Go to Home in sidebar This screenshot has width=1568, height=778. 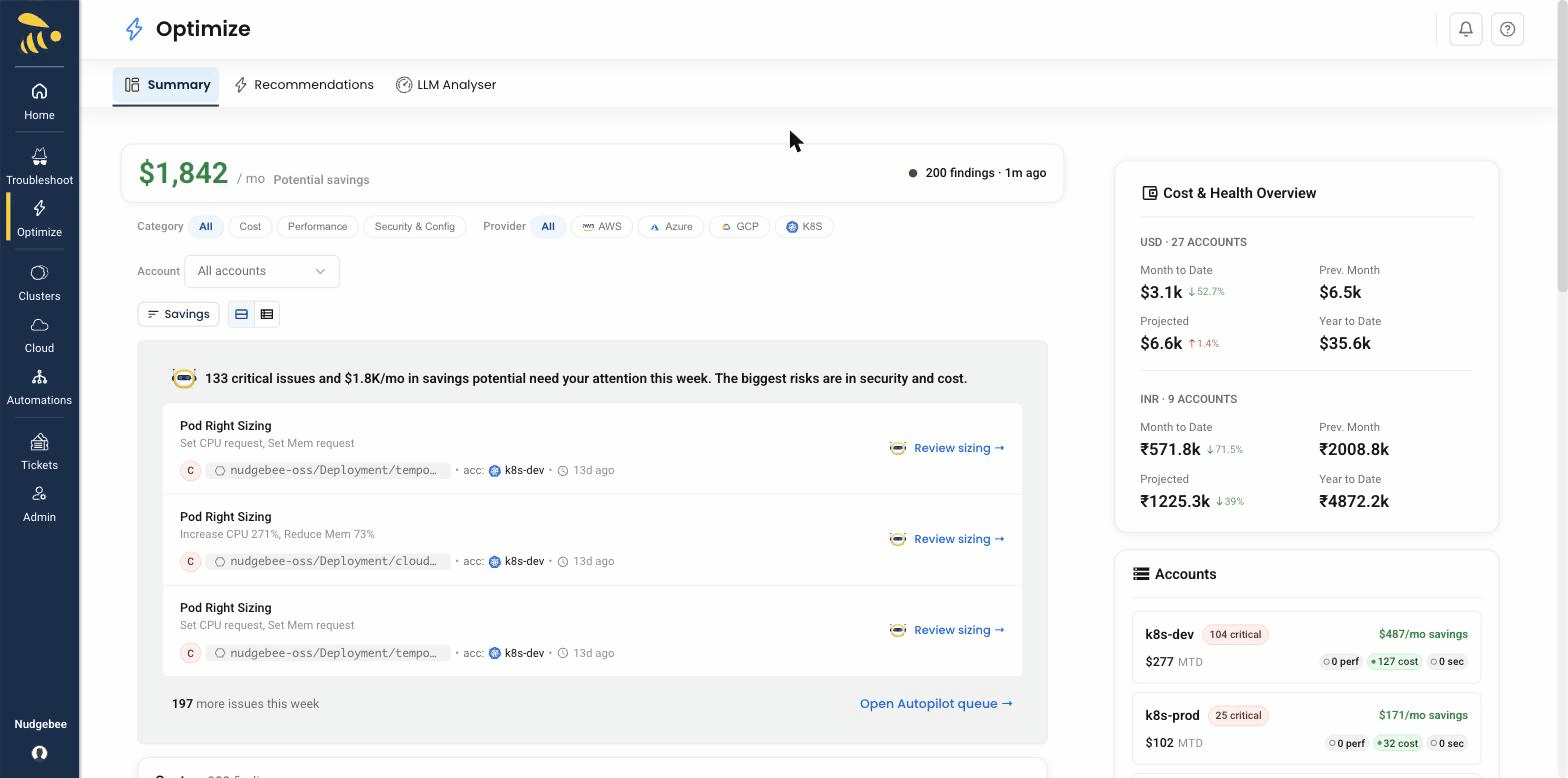coord(39,101)
